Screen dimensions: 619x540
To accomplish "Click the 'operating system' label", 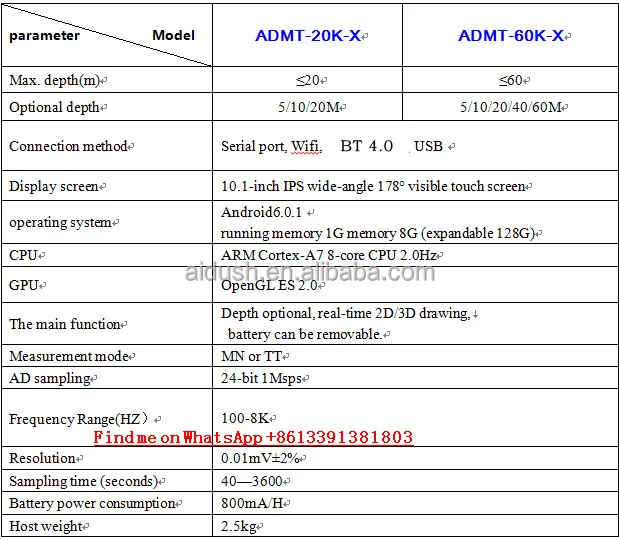I will (x=60, y=222).
